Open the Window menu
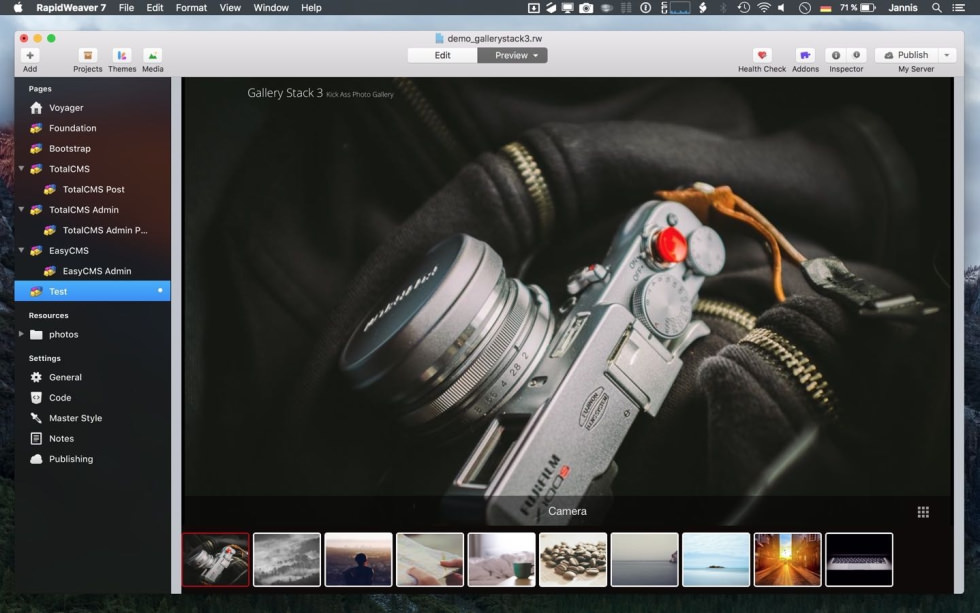980x613 pixels. click(271, 7)
